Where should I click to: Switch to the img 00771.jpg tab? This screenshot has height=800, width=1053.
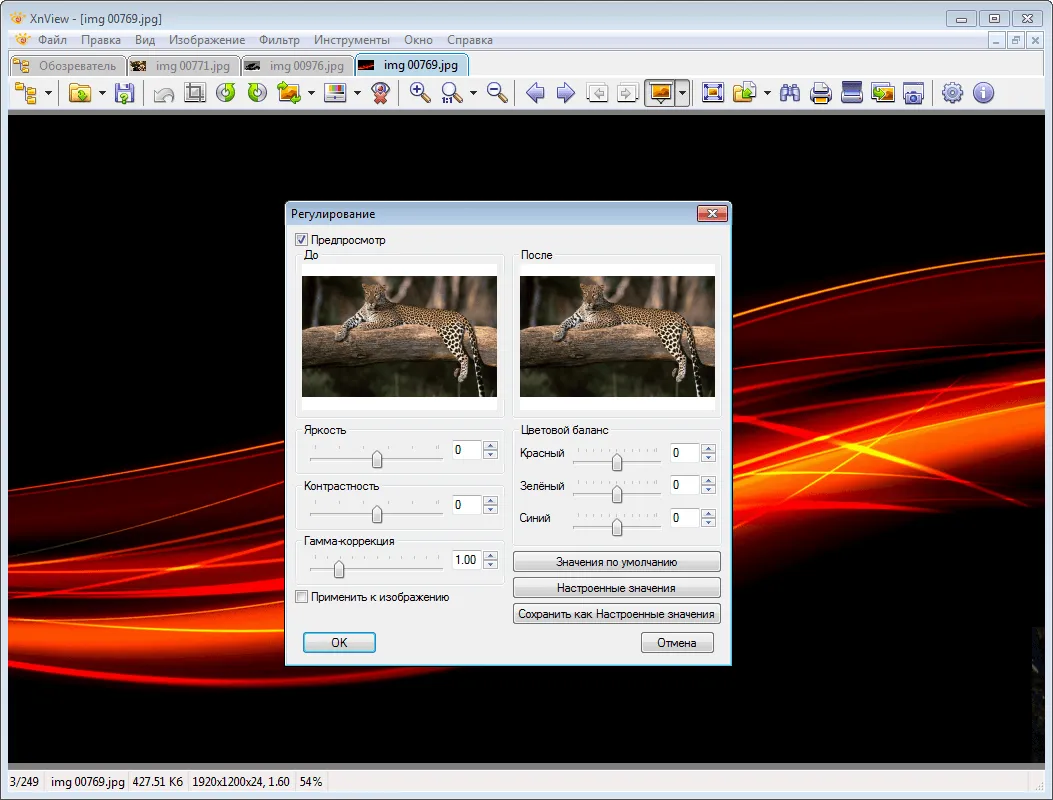[183, 66]
